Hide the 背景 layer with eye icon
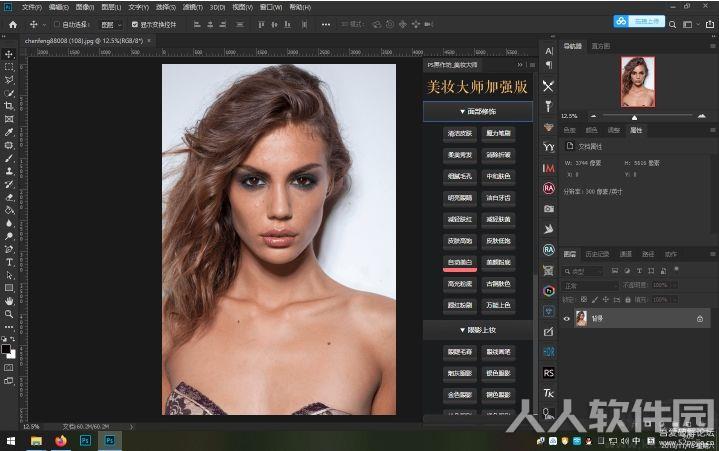Viewport: 719px width, 451px height. tap(567, 319)
